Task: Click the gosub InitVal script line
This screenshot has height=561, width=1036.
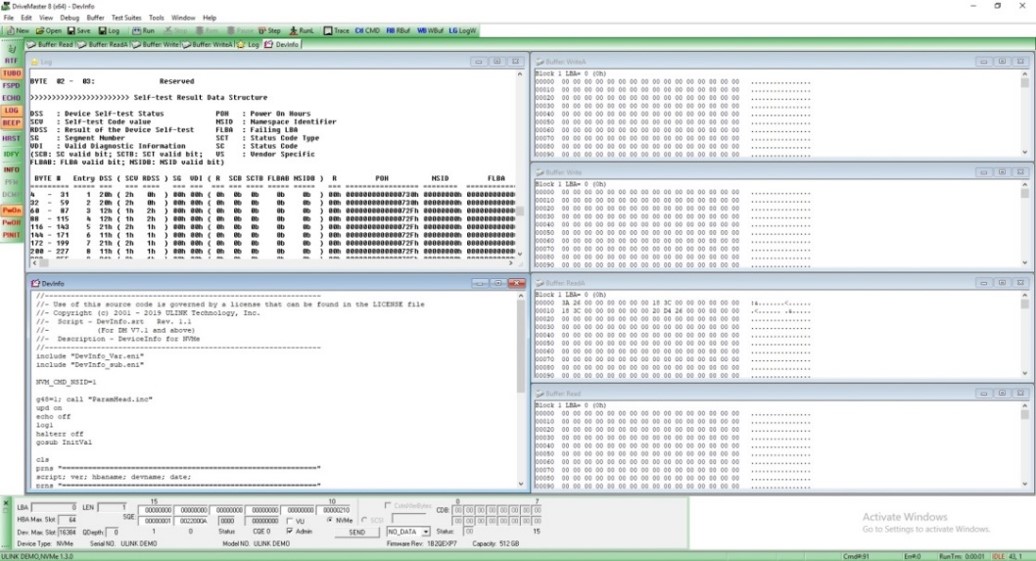Action: 64,443
